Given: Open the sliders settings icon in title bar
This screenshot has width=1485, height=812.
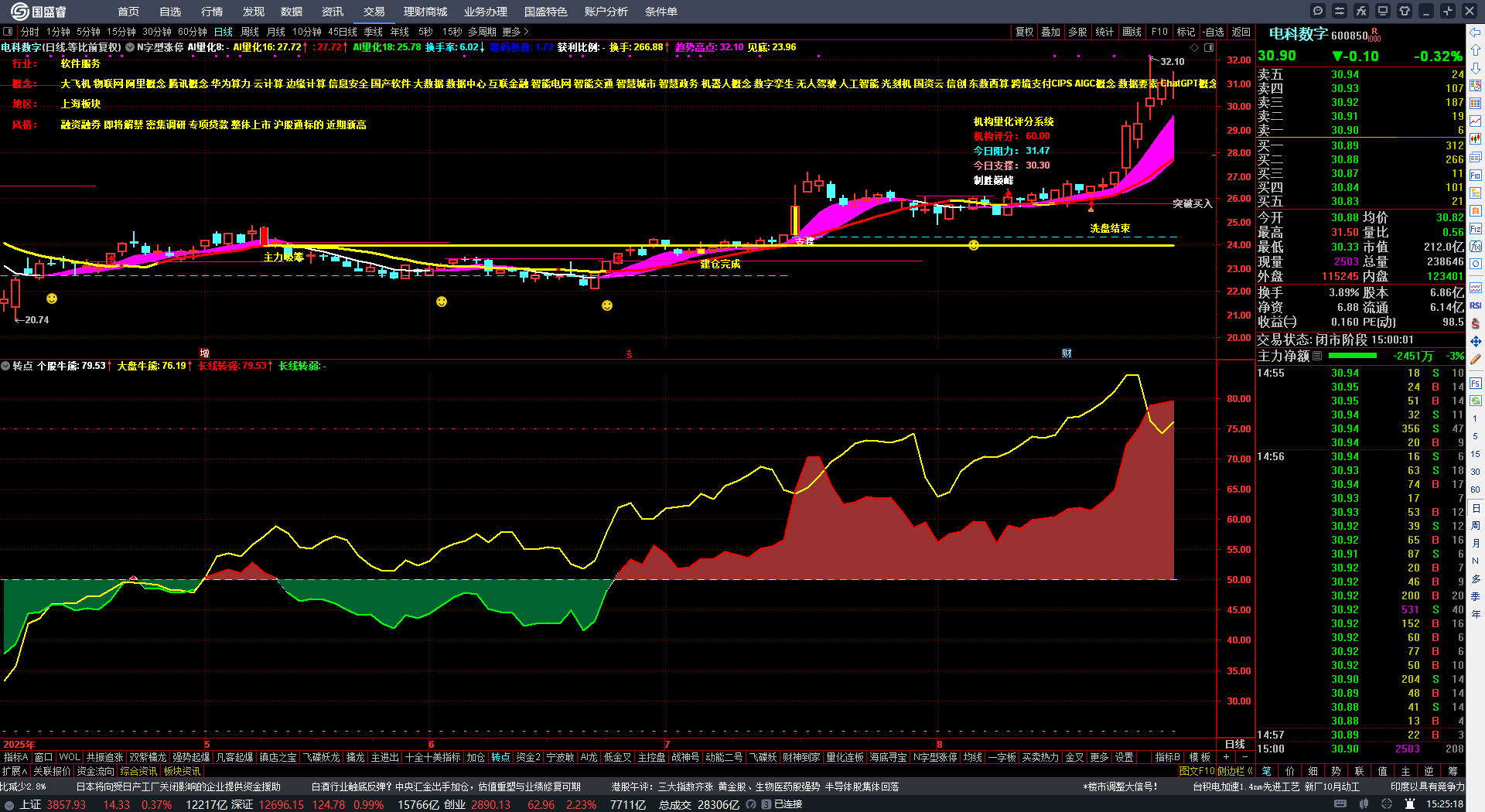Looking at the screenshot, I should [x=1340, y=11].
